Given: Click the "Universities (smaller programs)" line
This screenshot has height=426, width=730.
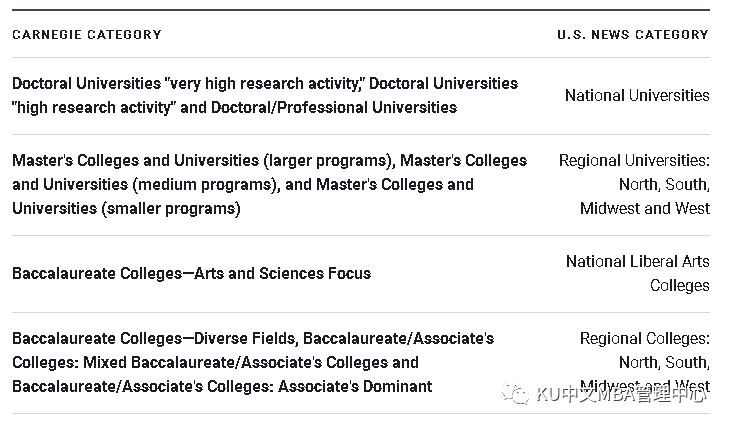Looking at the screenshot, I should pos(126,208).
